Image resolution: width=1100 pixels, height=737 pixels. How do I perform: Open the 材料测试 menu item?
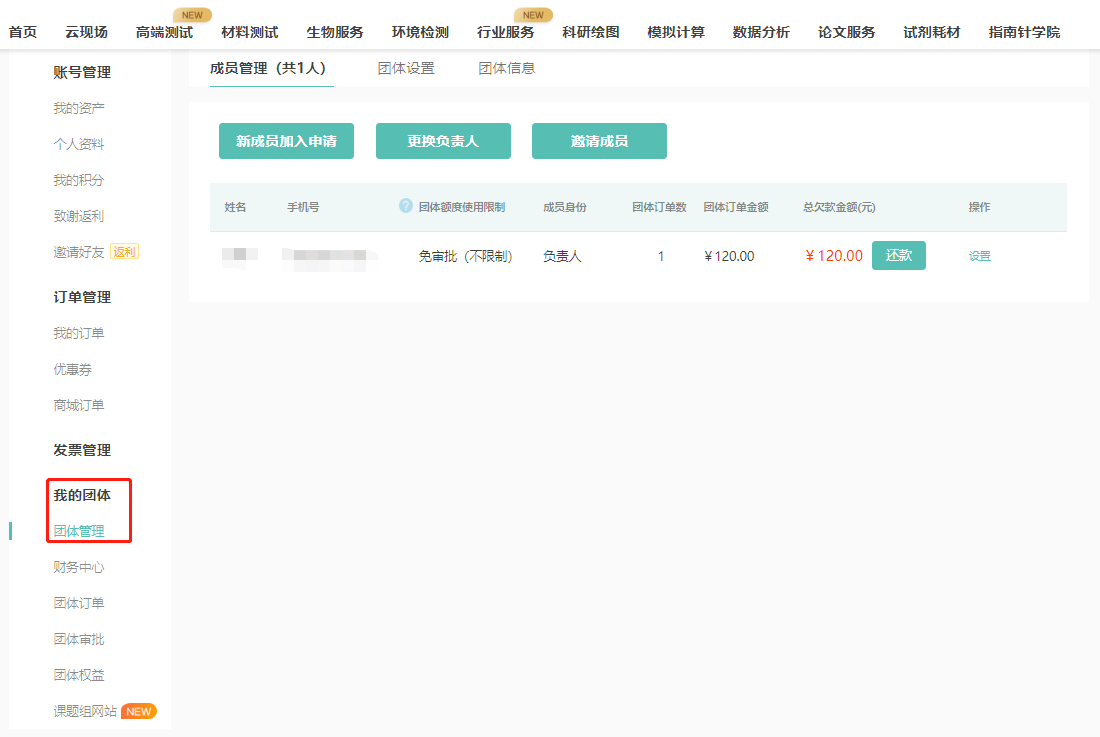click(249, 31)
